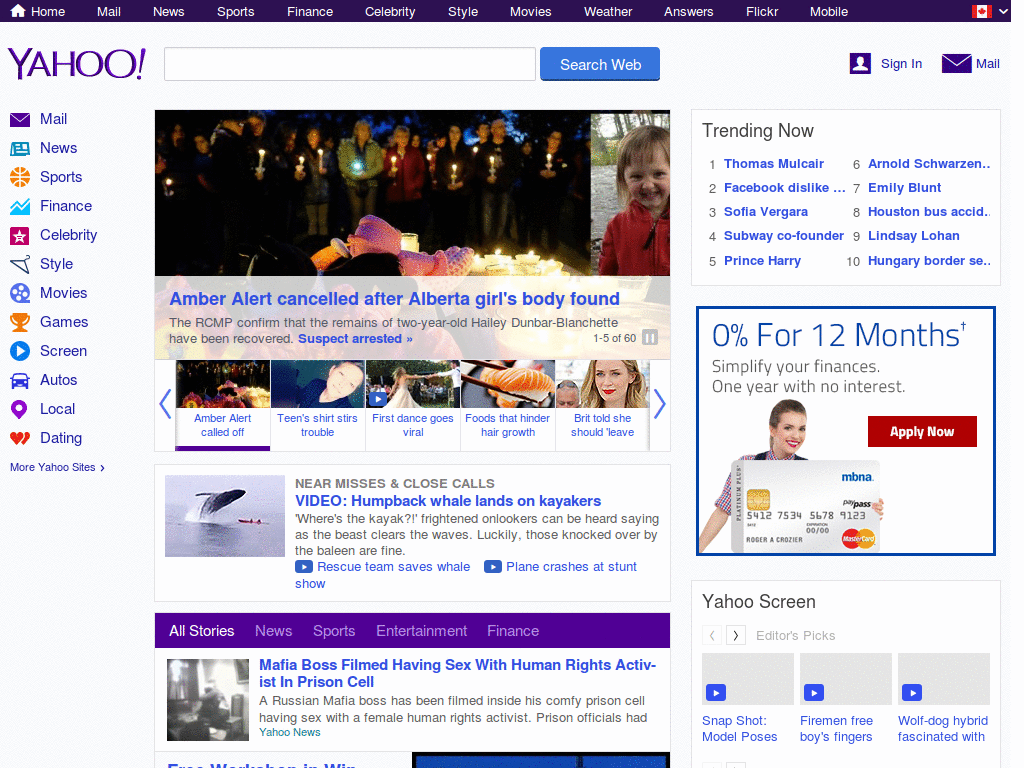Click the Games trophy icon in sidebar
Viewport: 1024px width, 768px height.
point(20,323)
